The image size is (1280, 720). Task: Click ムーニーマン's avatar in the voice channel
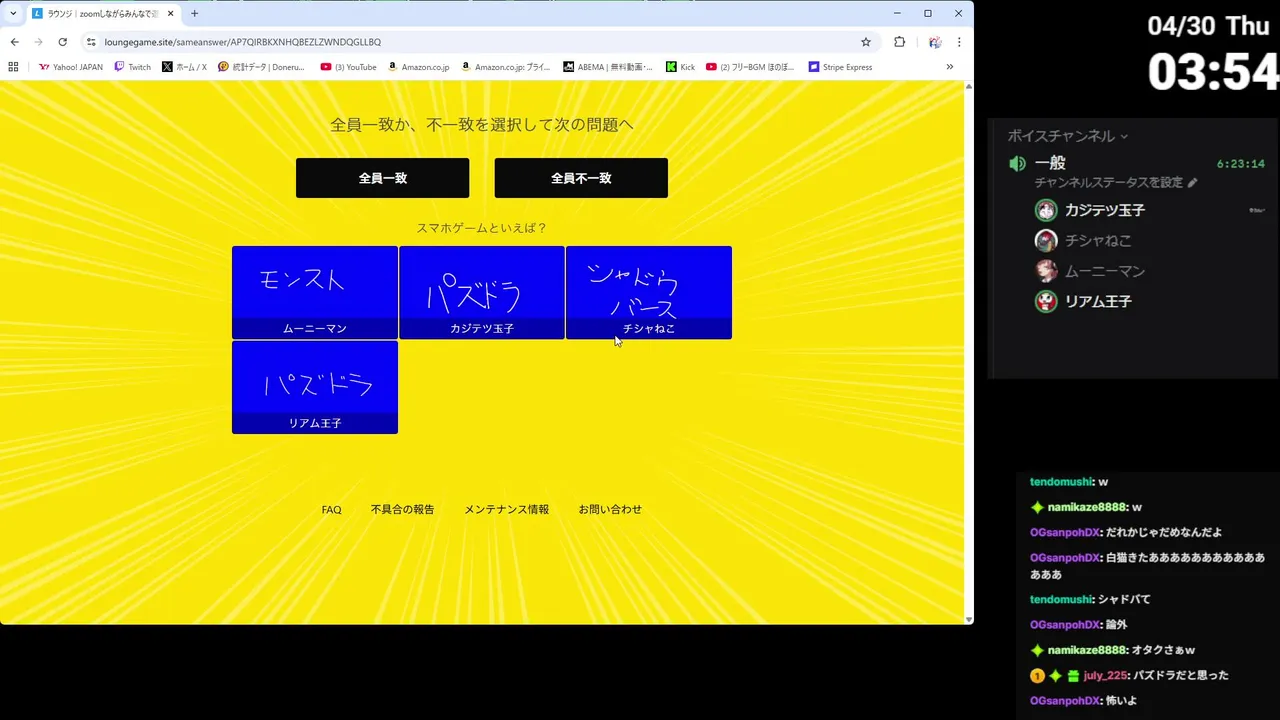(x=1046, y=271)
